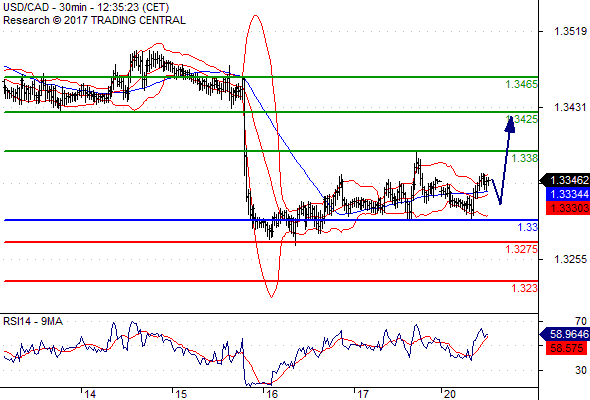
Task: Click the dark blue forecast arrow head
Action: 510,125
